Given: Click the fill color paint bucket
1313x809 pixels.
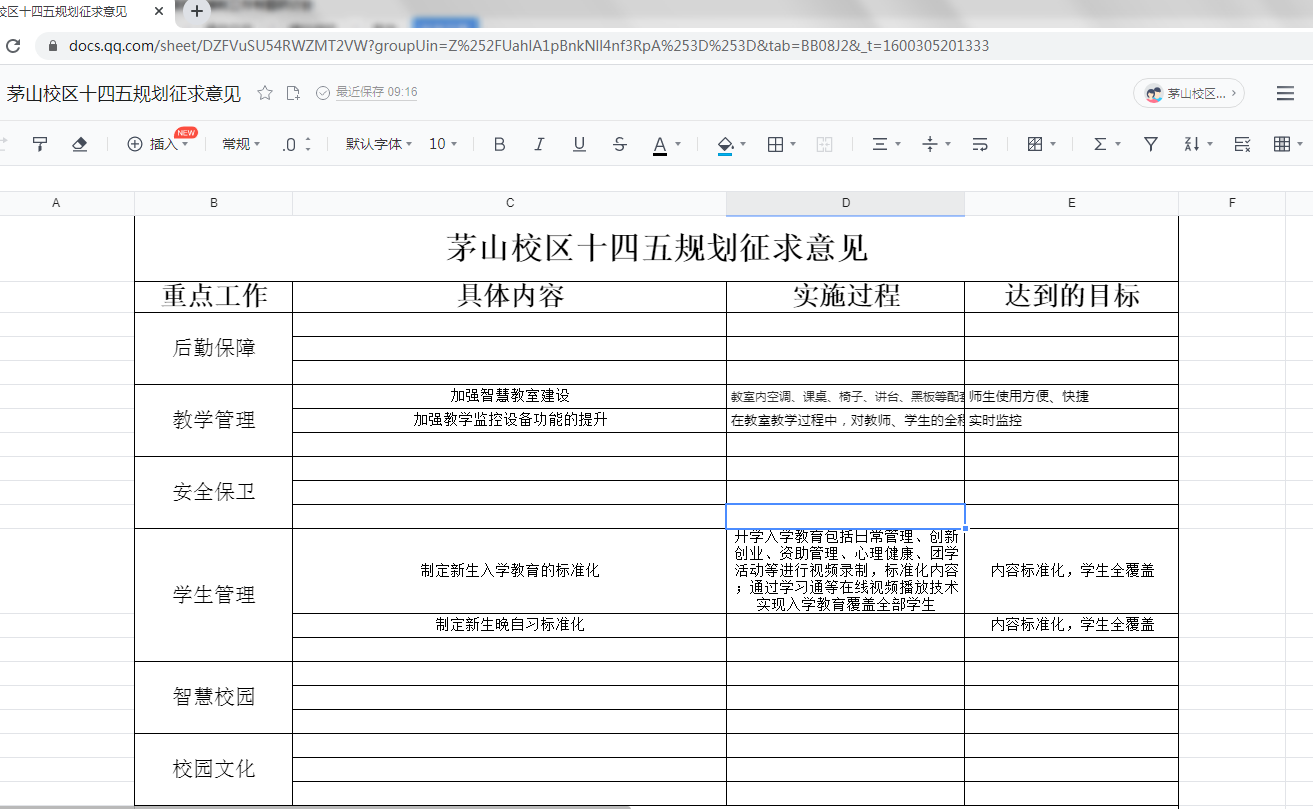Looking at the screenshot, I should [726, 144].
